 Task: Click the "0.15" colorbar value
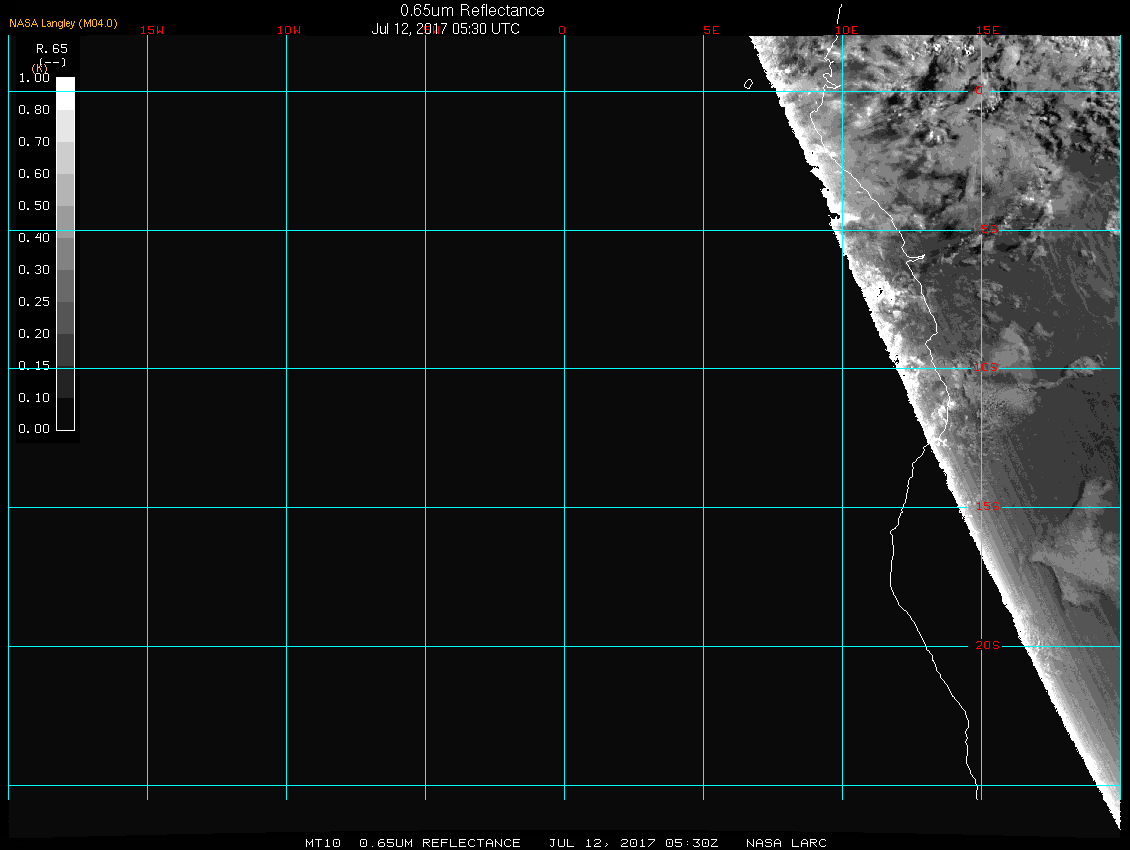(34, 366)
